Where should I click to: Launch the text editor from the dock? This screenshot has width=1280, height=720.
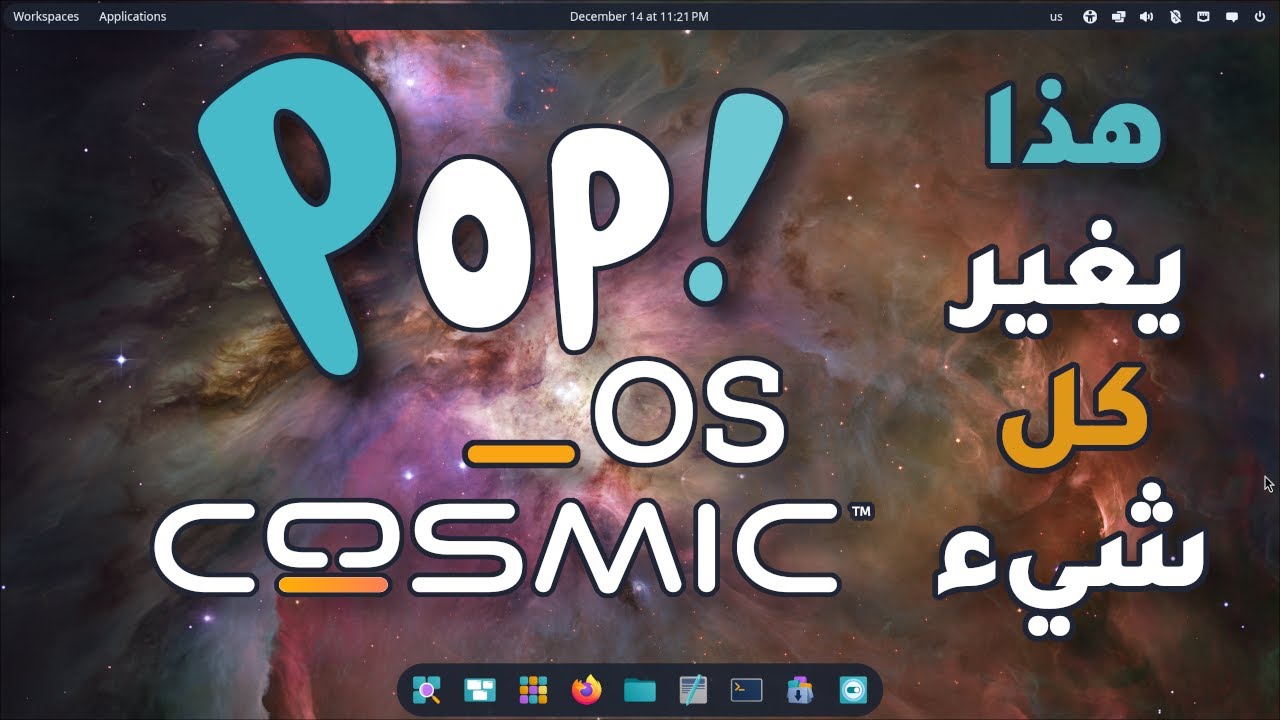click(693, 690)
